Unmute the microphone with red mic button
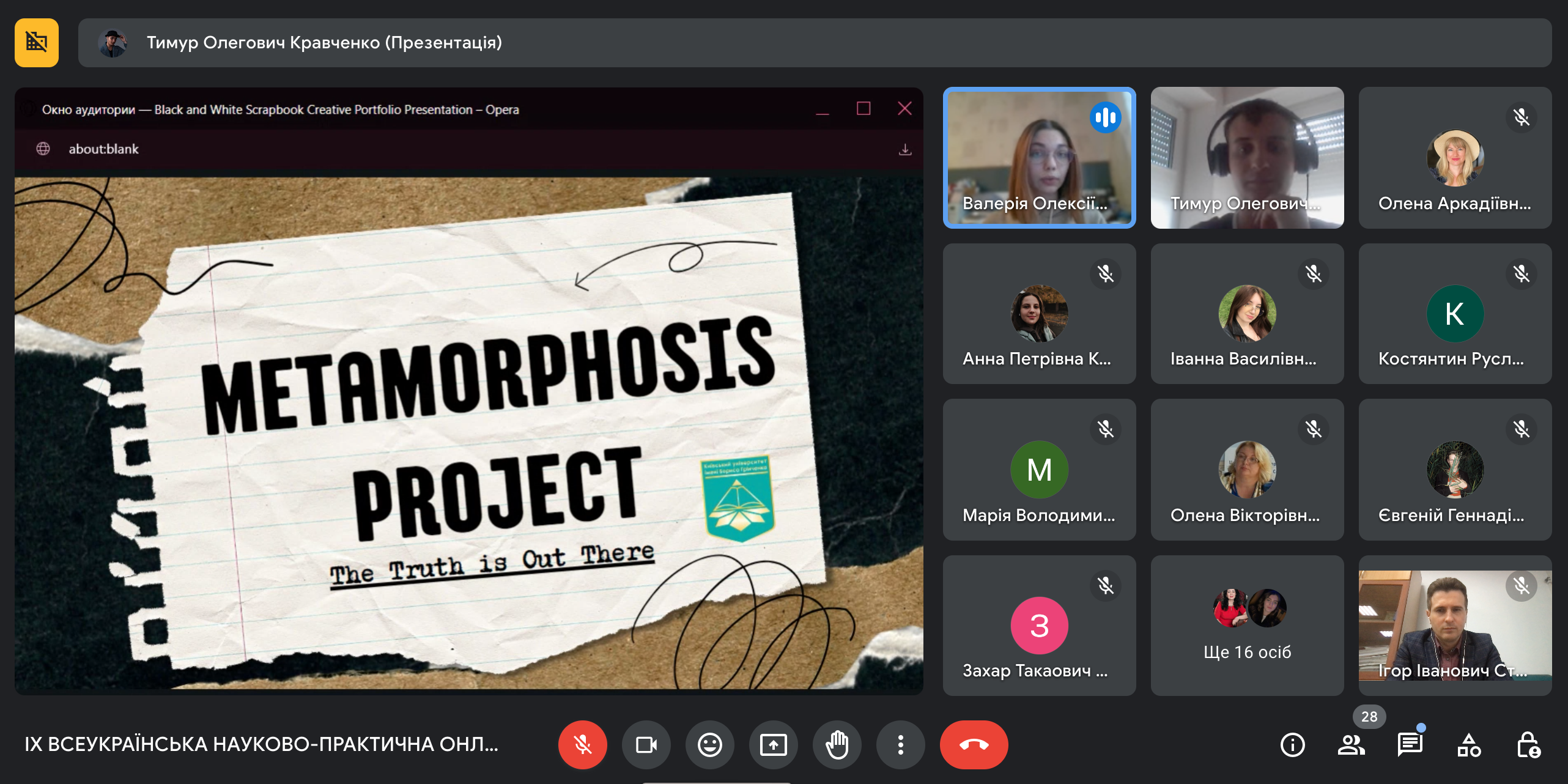Screen dimensions: 1568x784 pos(582,744)
